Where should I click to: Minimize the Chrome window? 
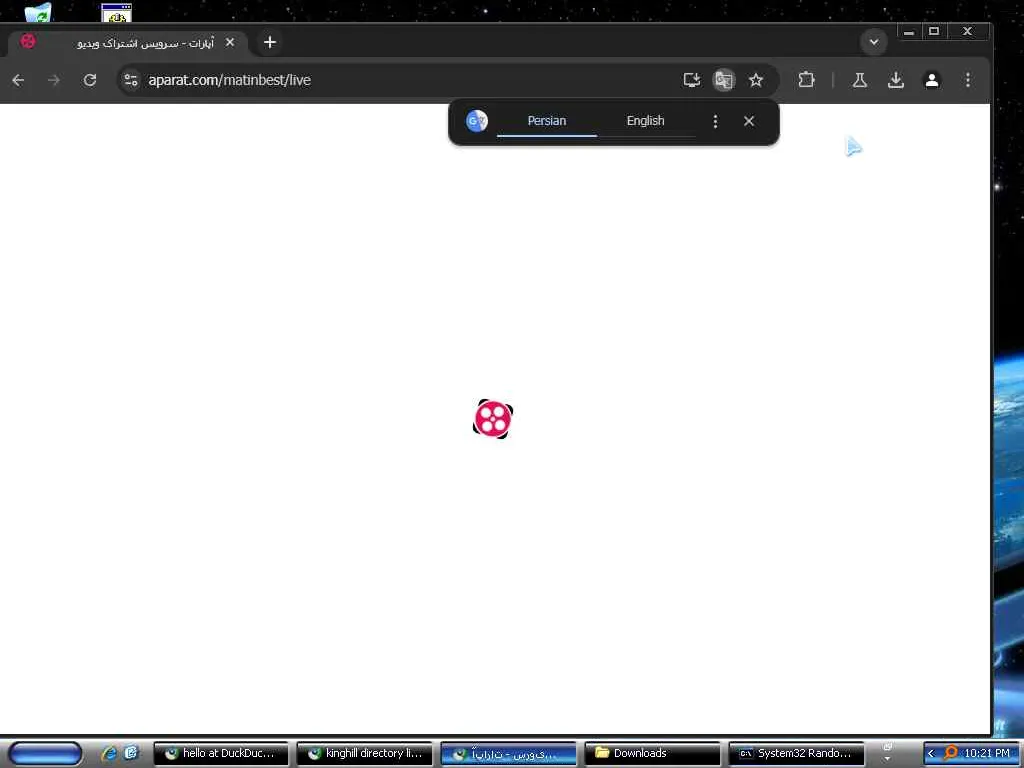tap(908, 31)
